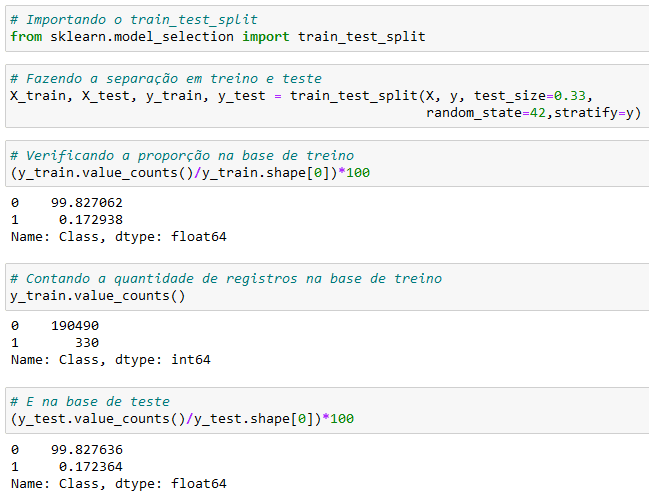Click 'Name: Class, dtype: int64' output line

[111, 360]
